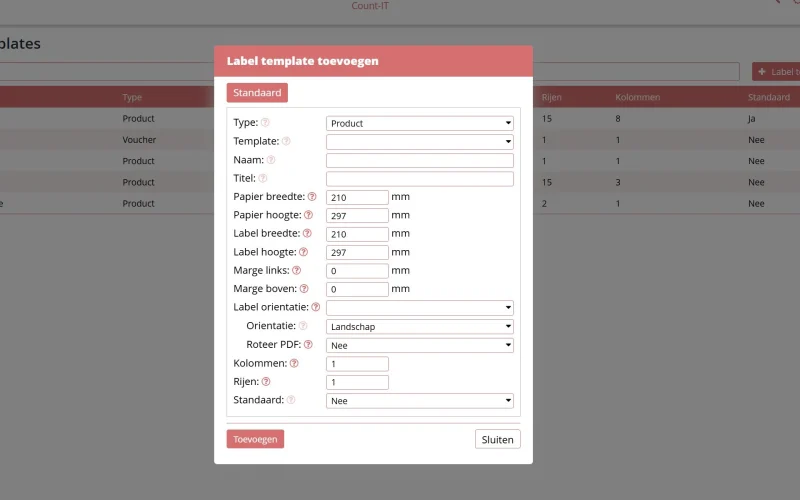Click the Label orientatie help icon
Screen dimensions: 800x500
click(x=316, y=307)
